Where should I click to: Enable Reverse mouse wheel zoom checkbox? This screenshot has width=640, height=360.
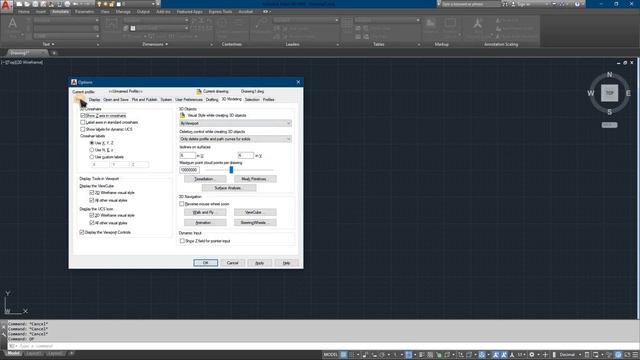tap(182, 204)
